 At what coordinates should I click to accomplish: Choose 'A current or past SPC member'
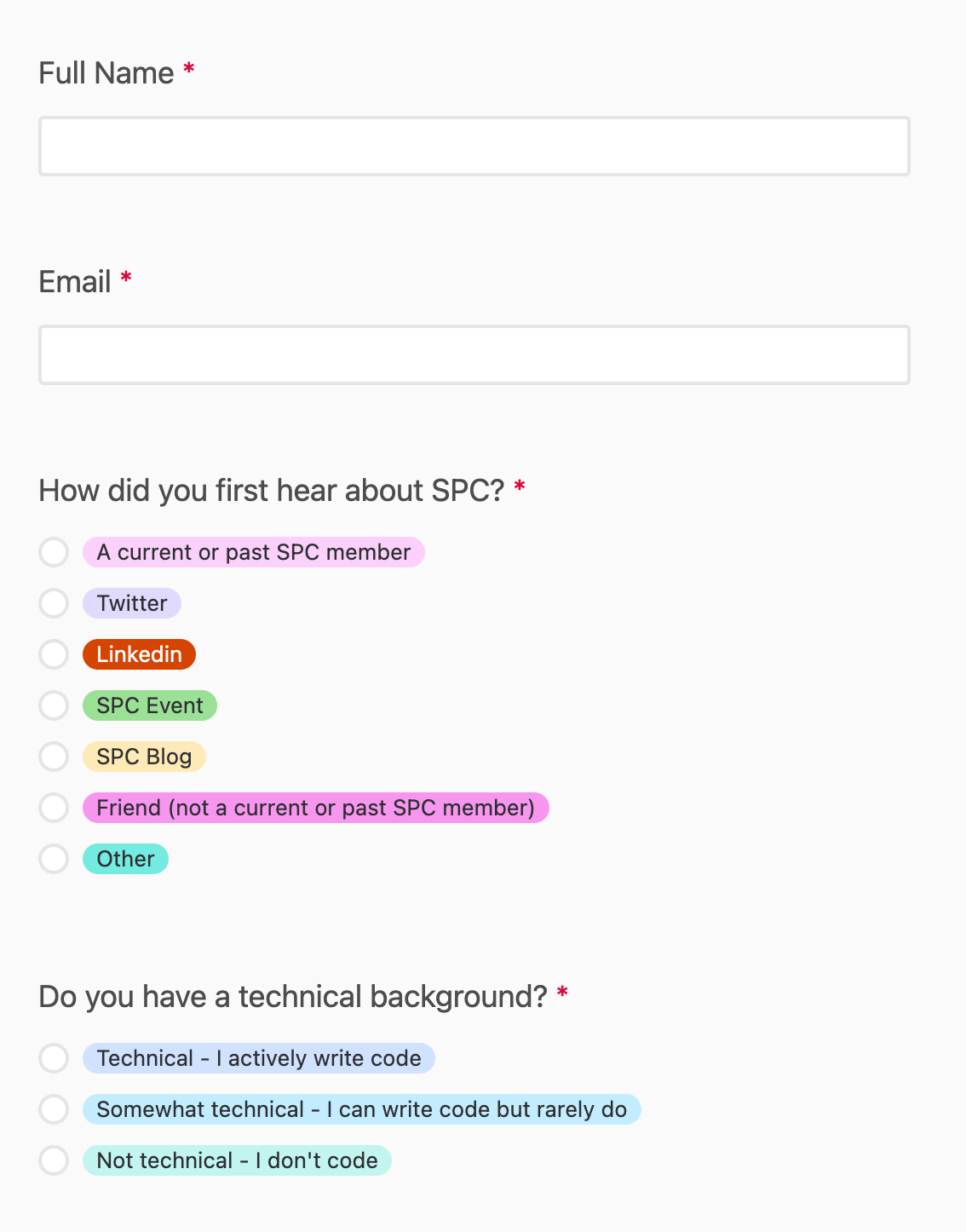click(54, 552)
